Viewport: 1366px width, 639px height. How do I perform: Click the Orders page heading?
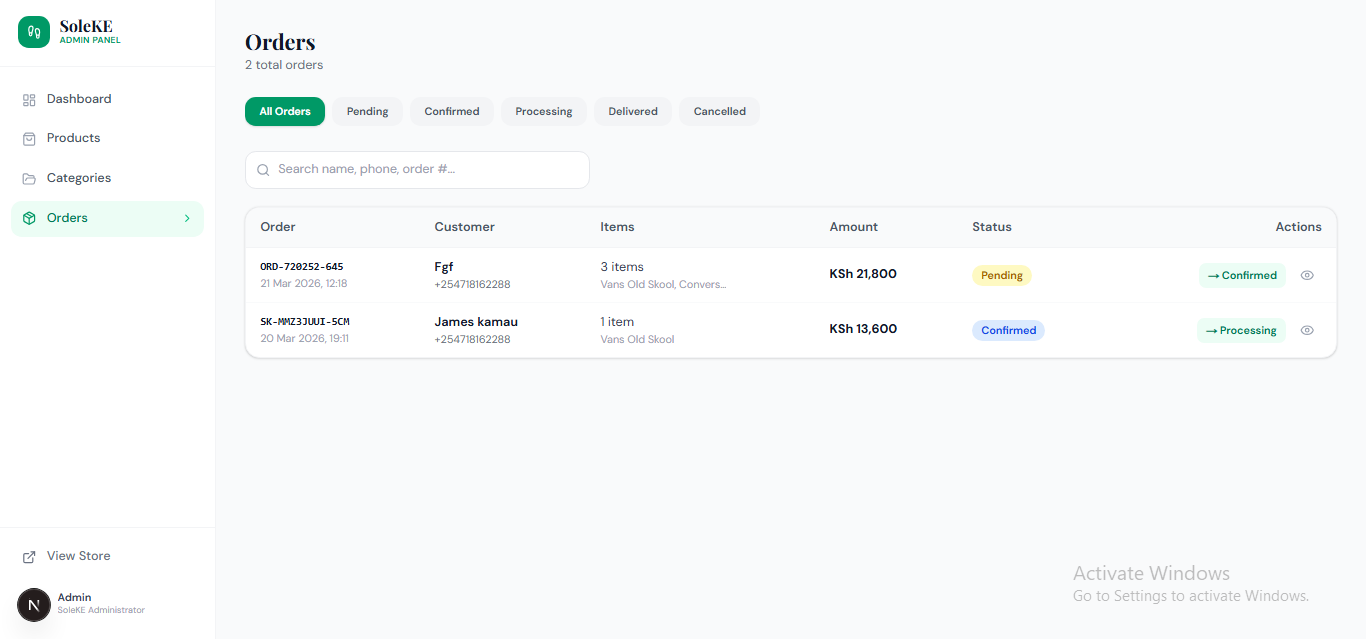(x=280, y=42)
